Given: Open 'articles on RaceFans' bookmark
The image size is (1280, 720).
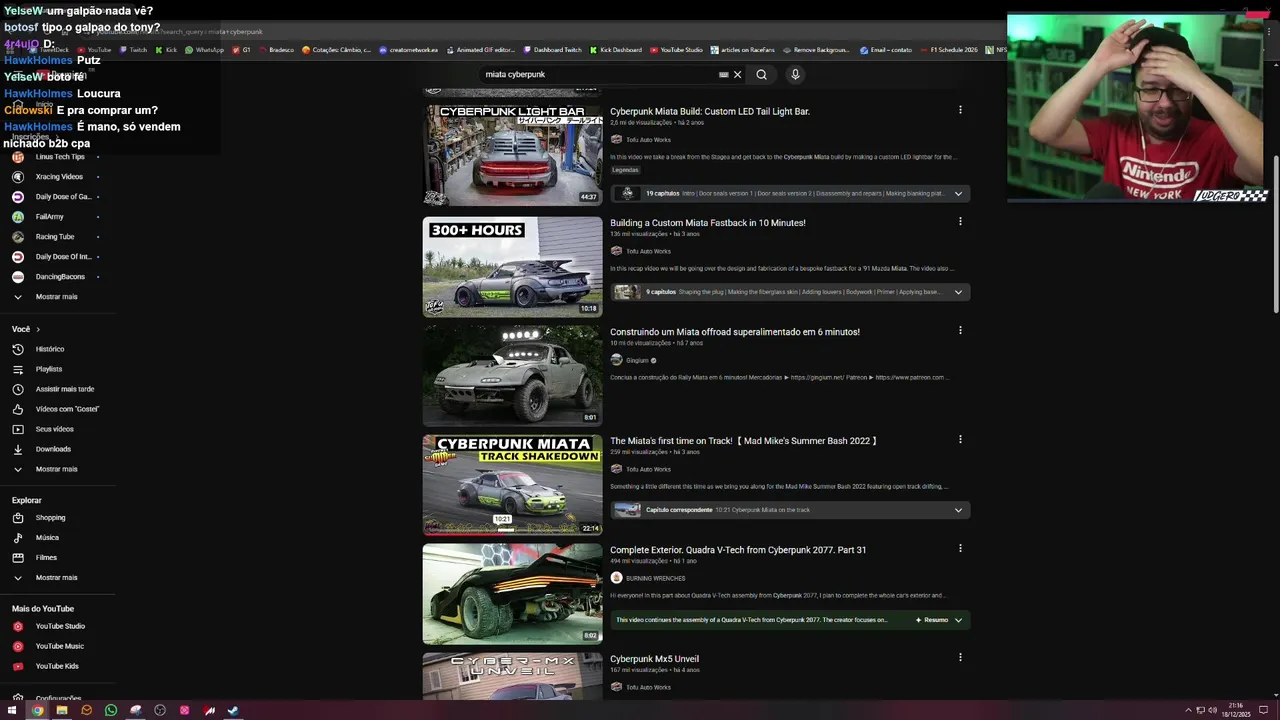Looking at the screenshot, I should 742,49.
